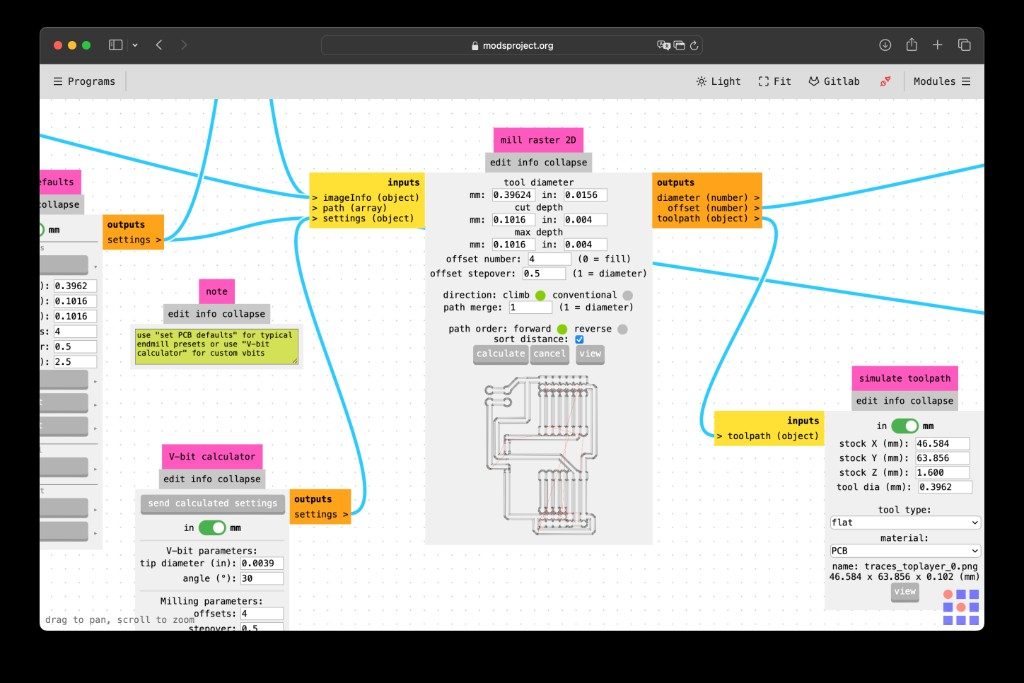
Task: Click the offset number input field
Action: (549, 259)
